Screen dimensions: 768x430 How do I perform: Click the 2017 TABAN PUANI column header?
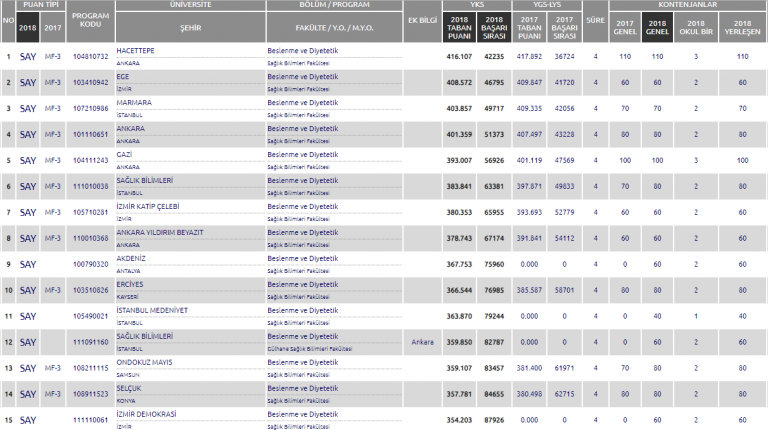click(x=531, y=29)
